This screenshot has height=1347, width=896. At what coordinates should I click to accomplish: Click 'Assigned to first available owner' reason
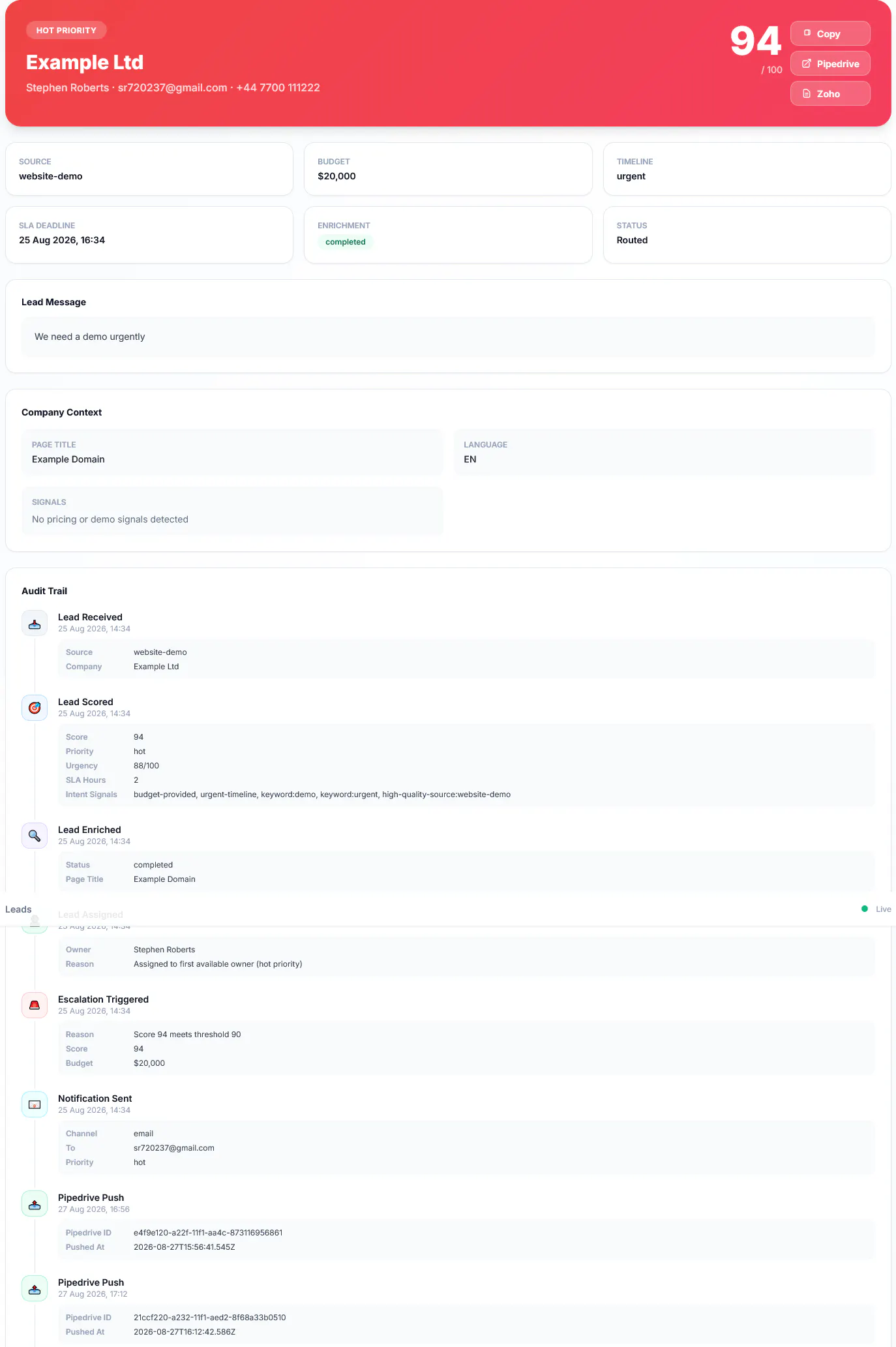click(218, 964)
